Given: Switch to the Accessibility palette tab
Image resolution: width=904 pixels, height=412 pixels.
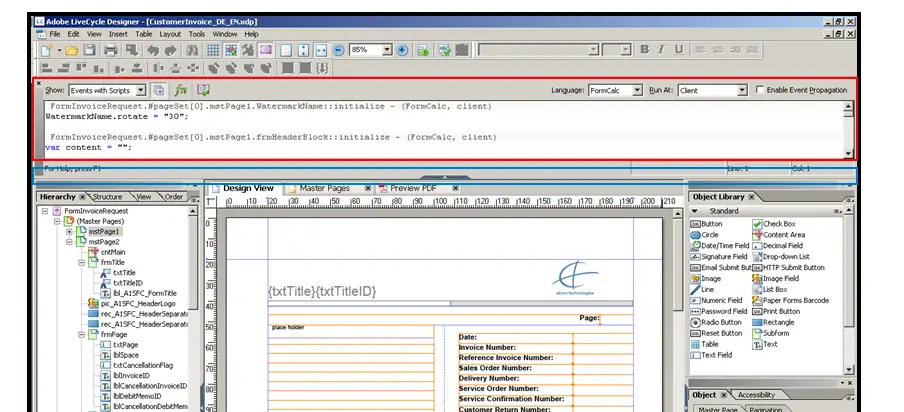Looking at the screenshot, I should tap(756, 395).
